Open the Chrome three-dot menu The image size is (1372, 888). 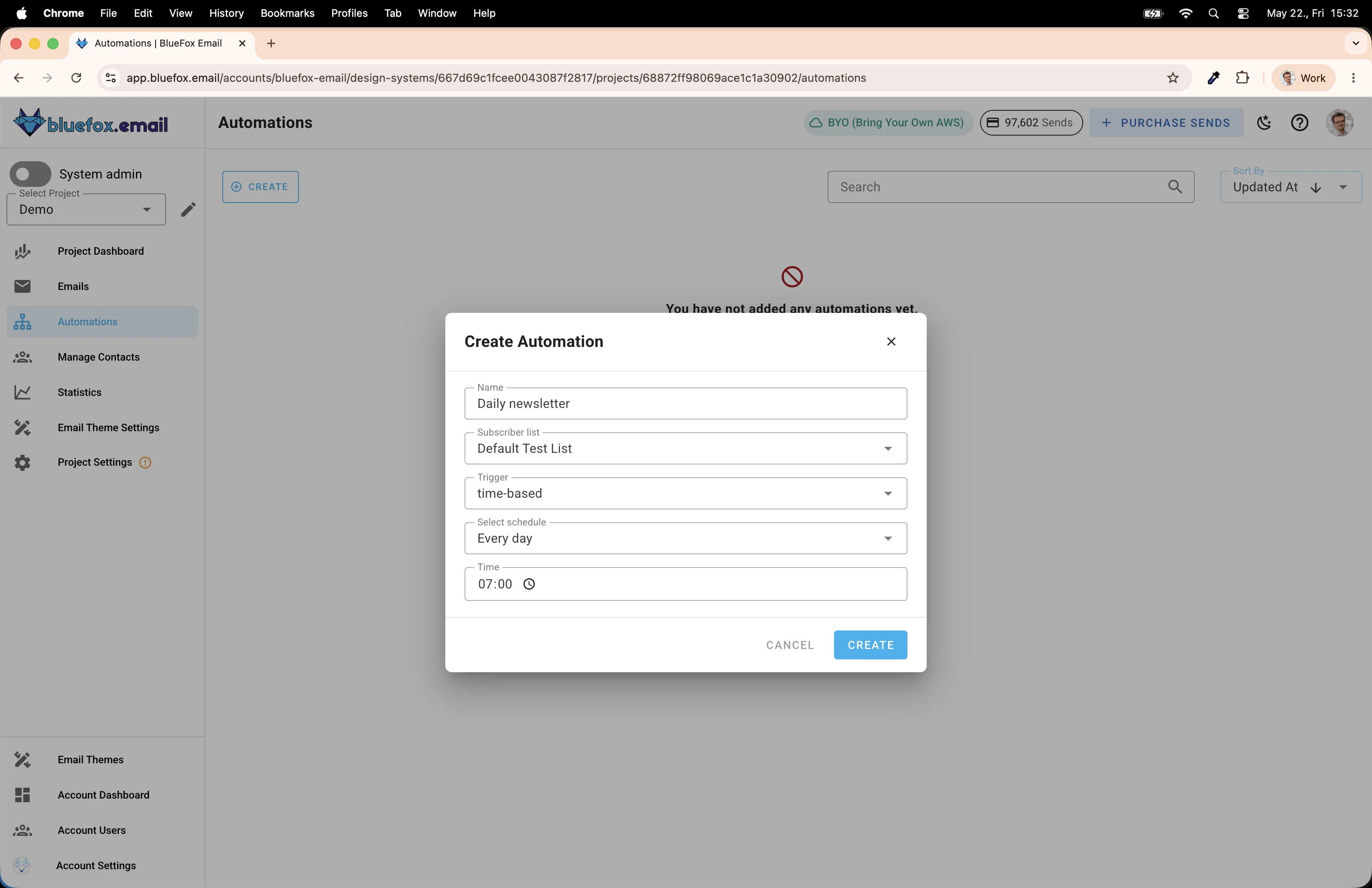point(1354,78)
